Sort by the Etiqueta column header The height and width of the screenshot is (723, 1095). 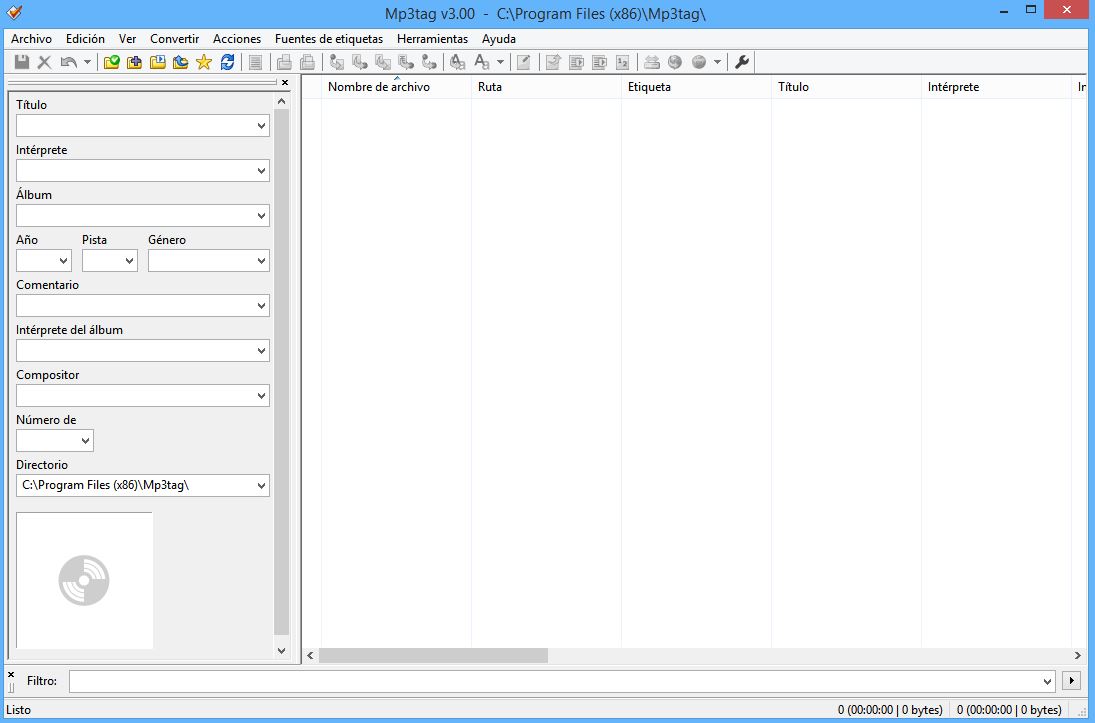696,87
